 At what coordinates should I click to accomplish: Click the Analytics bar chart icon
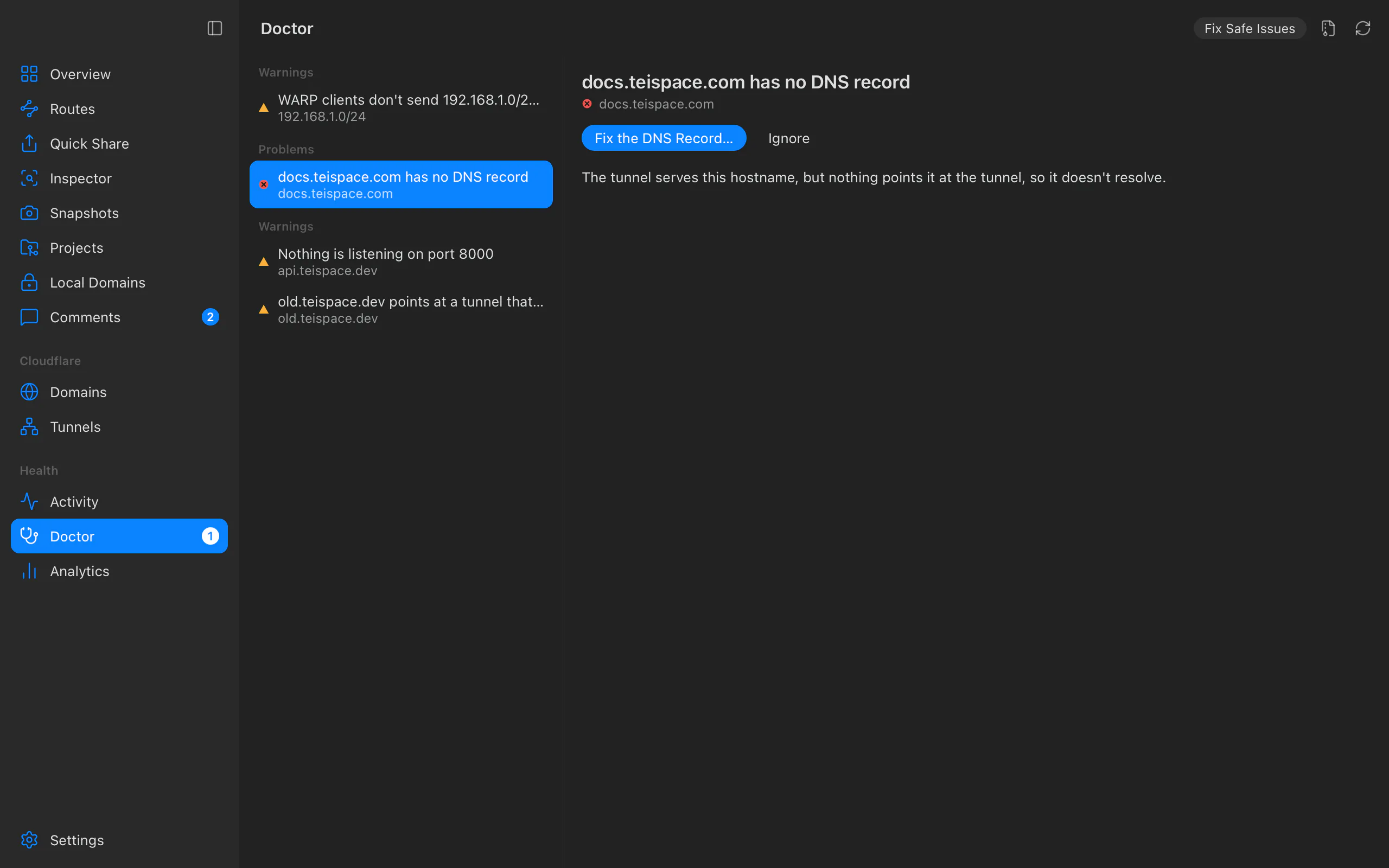tap(29, 571)
